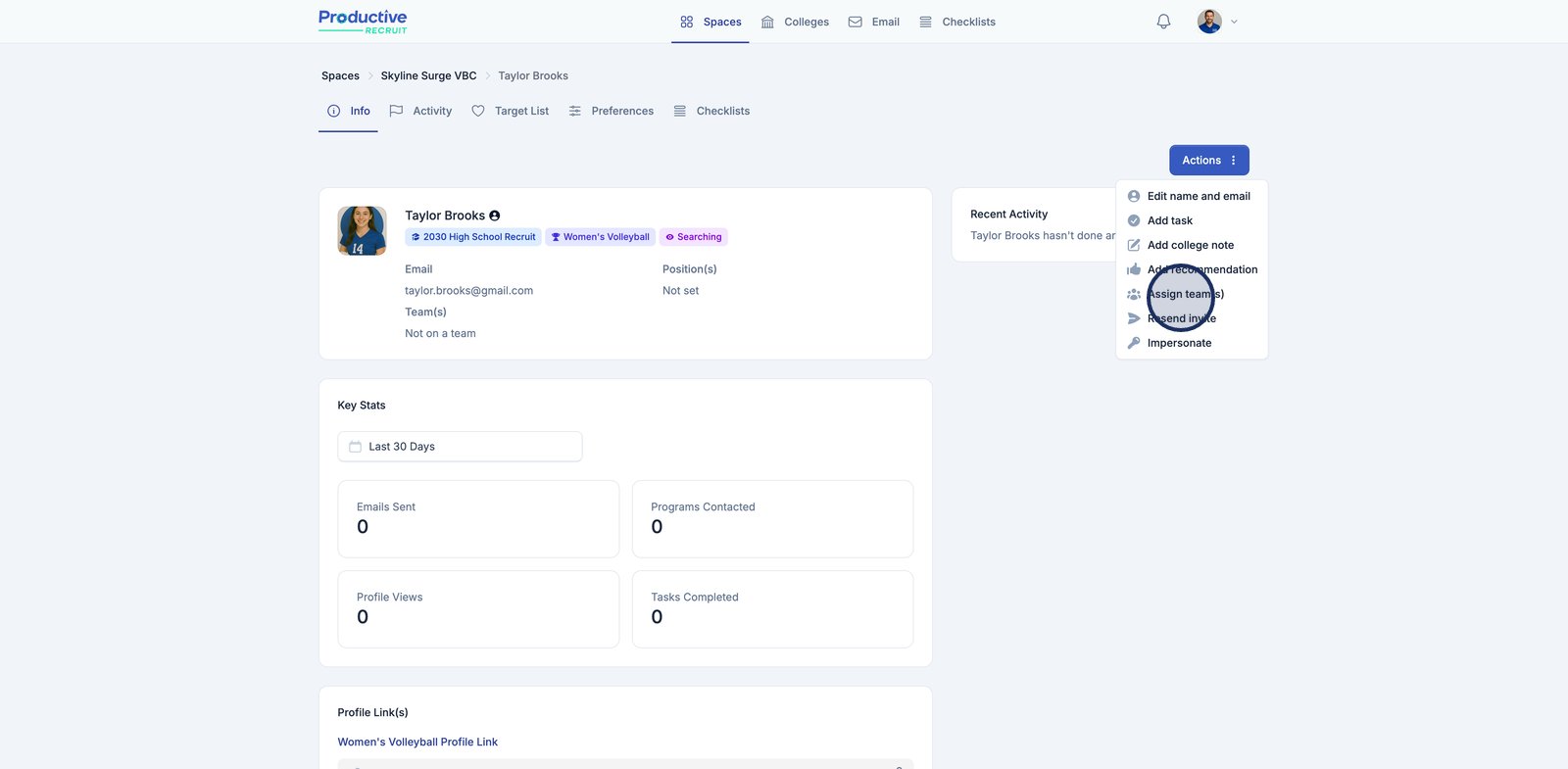Open the user avatar account dropdown
1568x769 pixels.
coord(1217,22)
